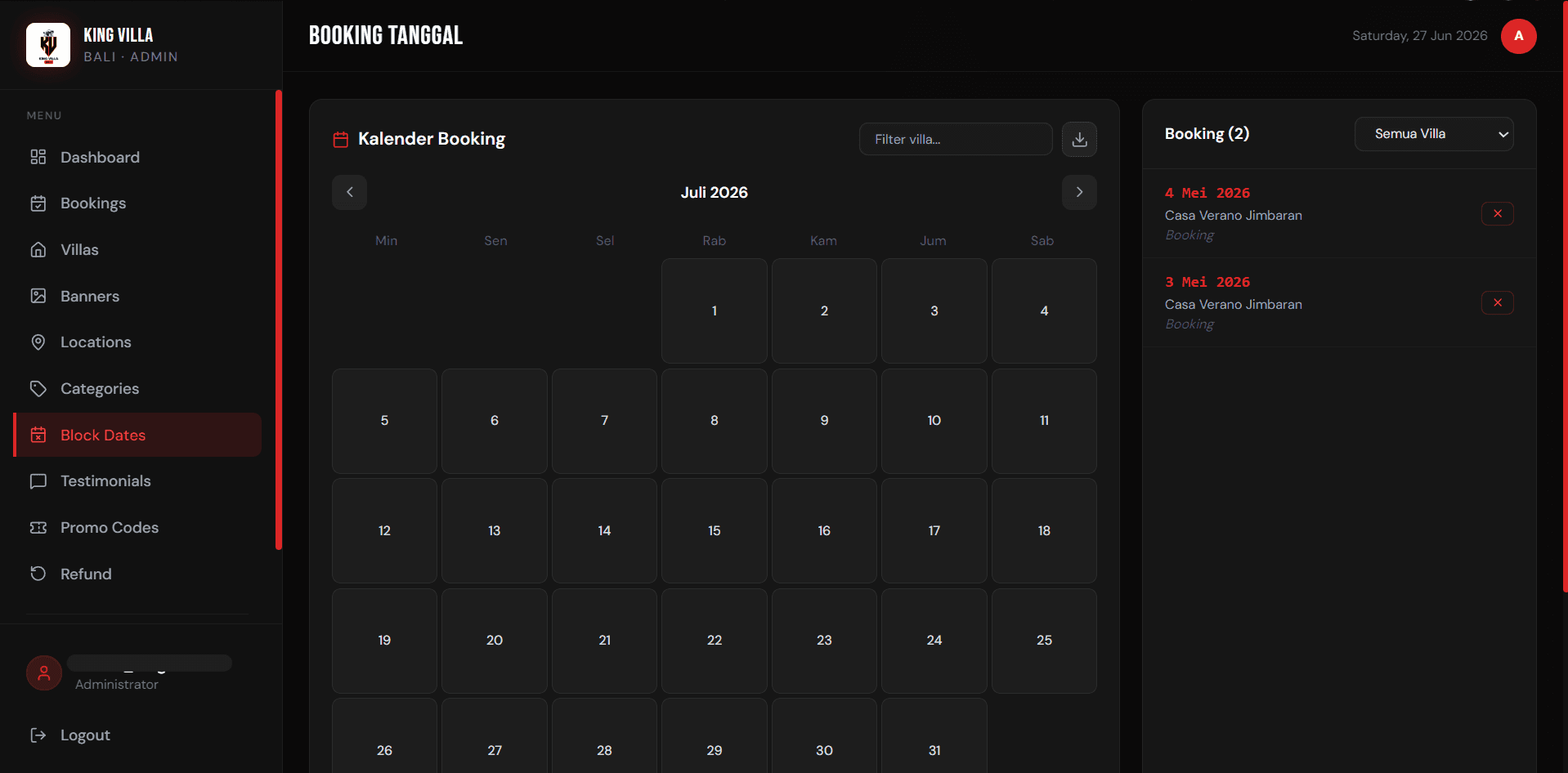Open the Promo Codes menu item

[137, 528]
